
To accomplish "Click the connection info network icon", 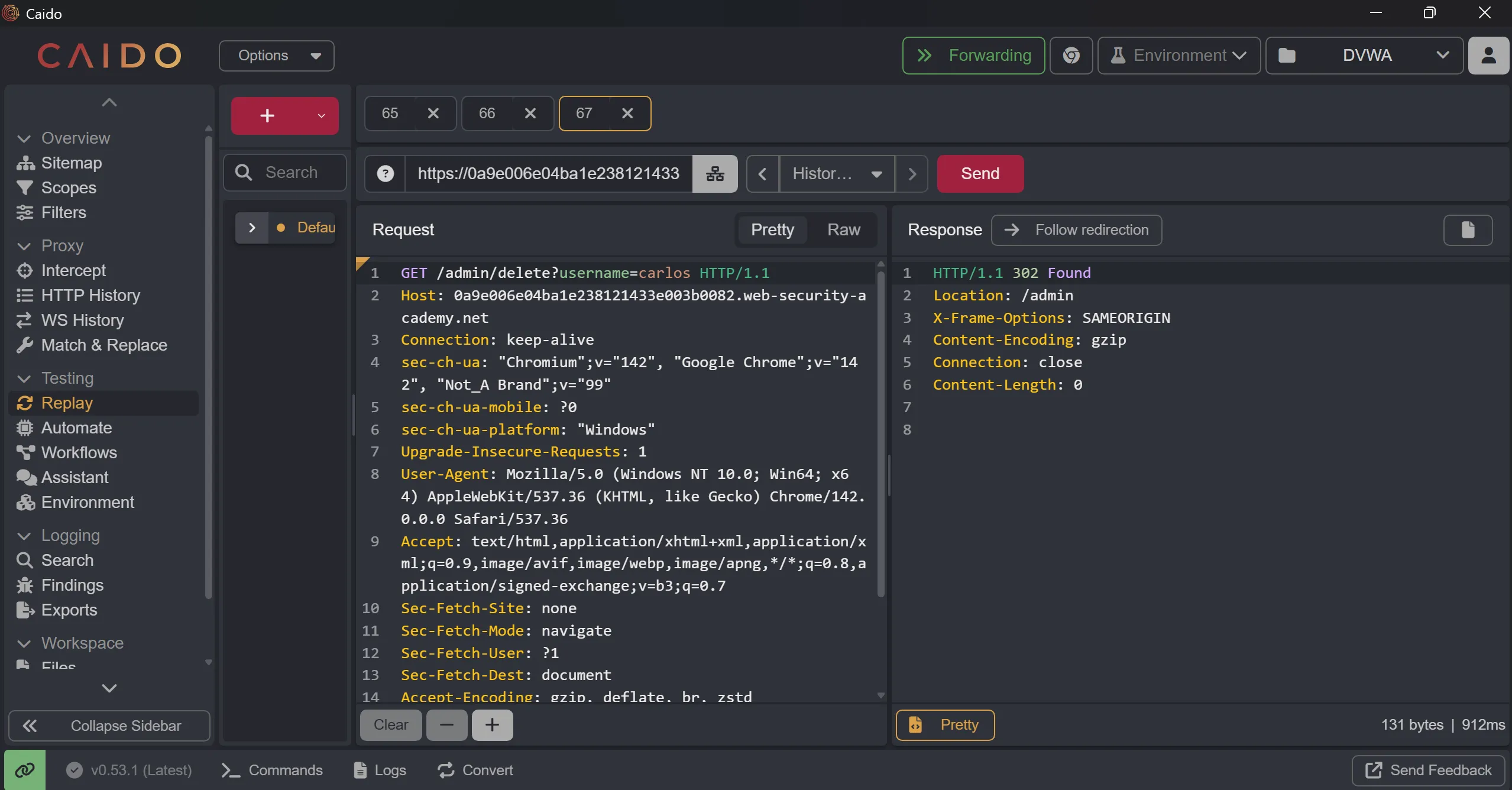I will point(715,174).
